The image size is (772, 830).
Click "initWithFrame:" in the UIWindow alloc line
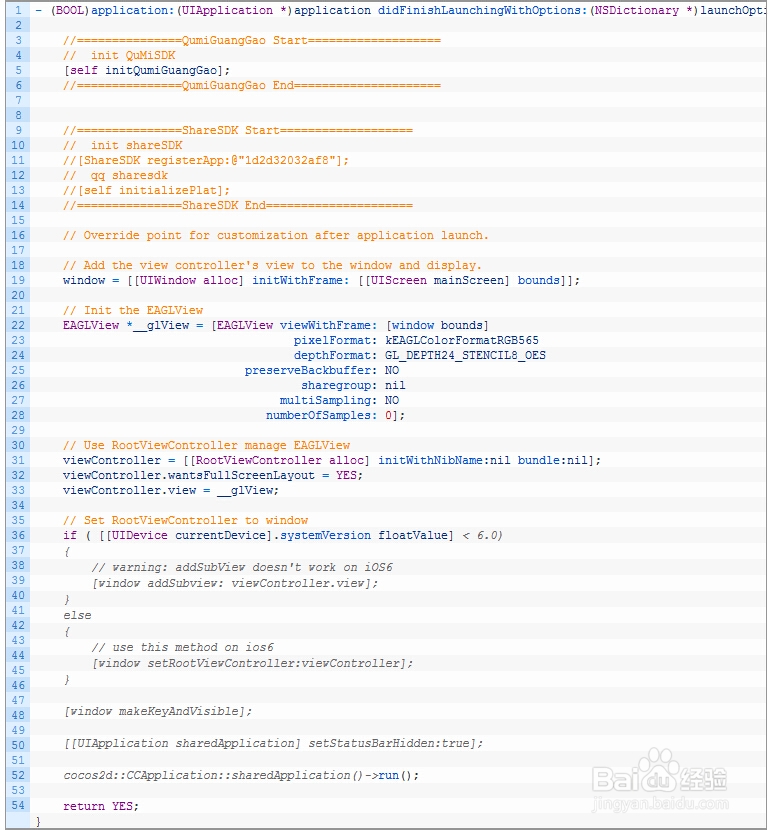[301, 281]
